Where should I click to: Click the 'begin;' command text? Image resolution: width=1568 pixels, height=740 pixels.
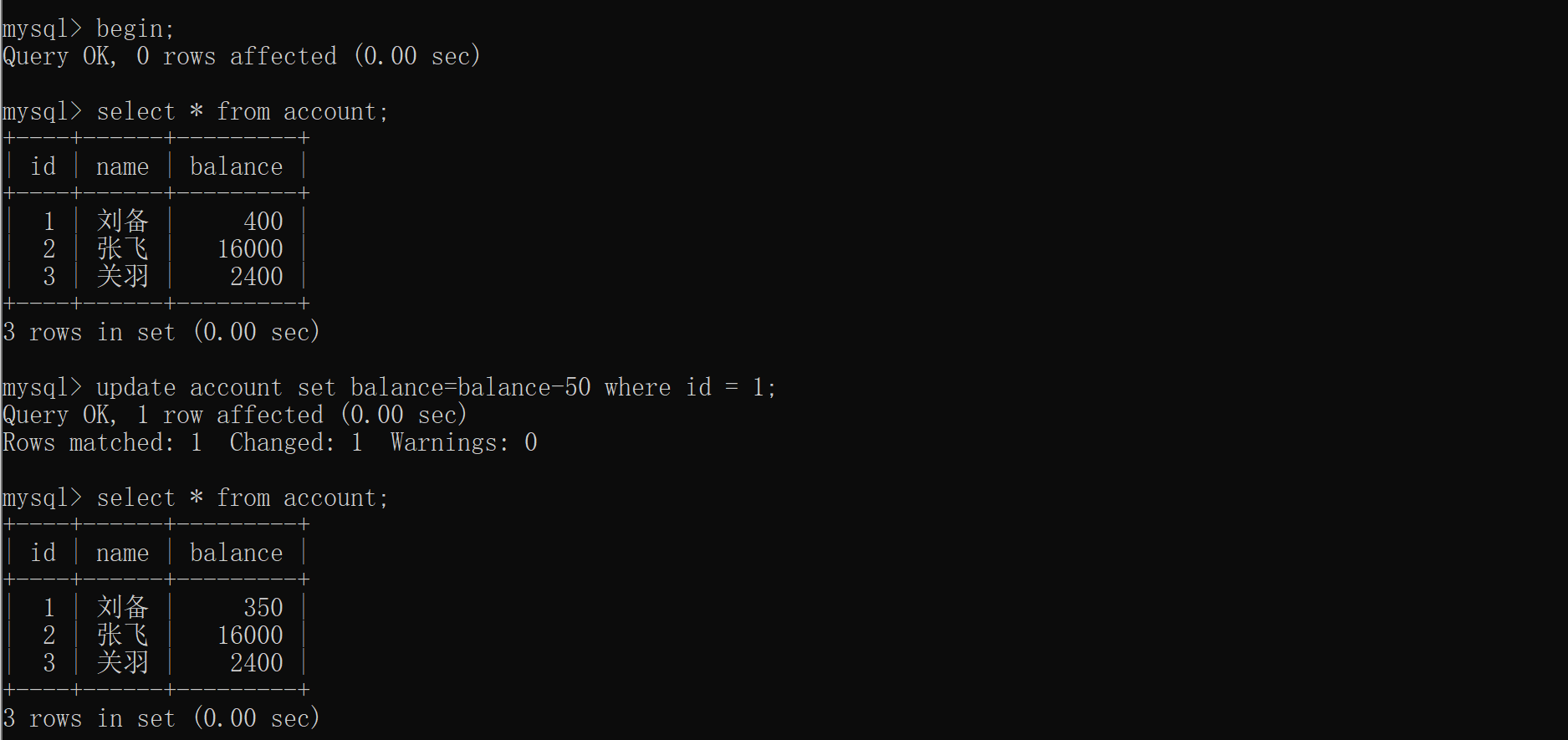[135, 29]
